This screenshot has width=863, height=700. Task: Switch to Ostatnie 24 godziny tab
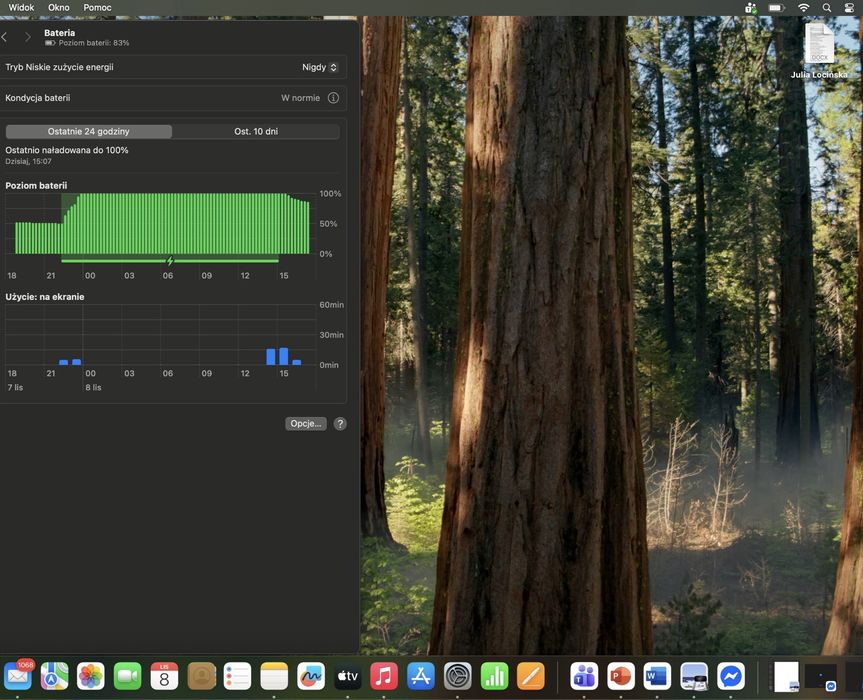click(x=89, y=132)
